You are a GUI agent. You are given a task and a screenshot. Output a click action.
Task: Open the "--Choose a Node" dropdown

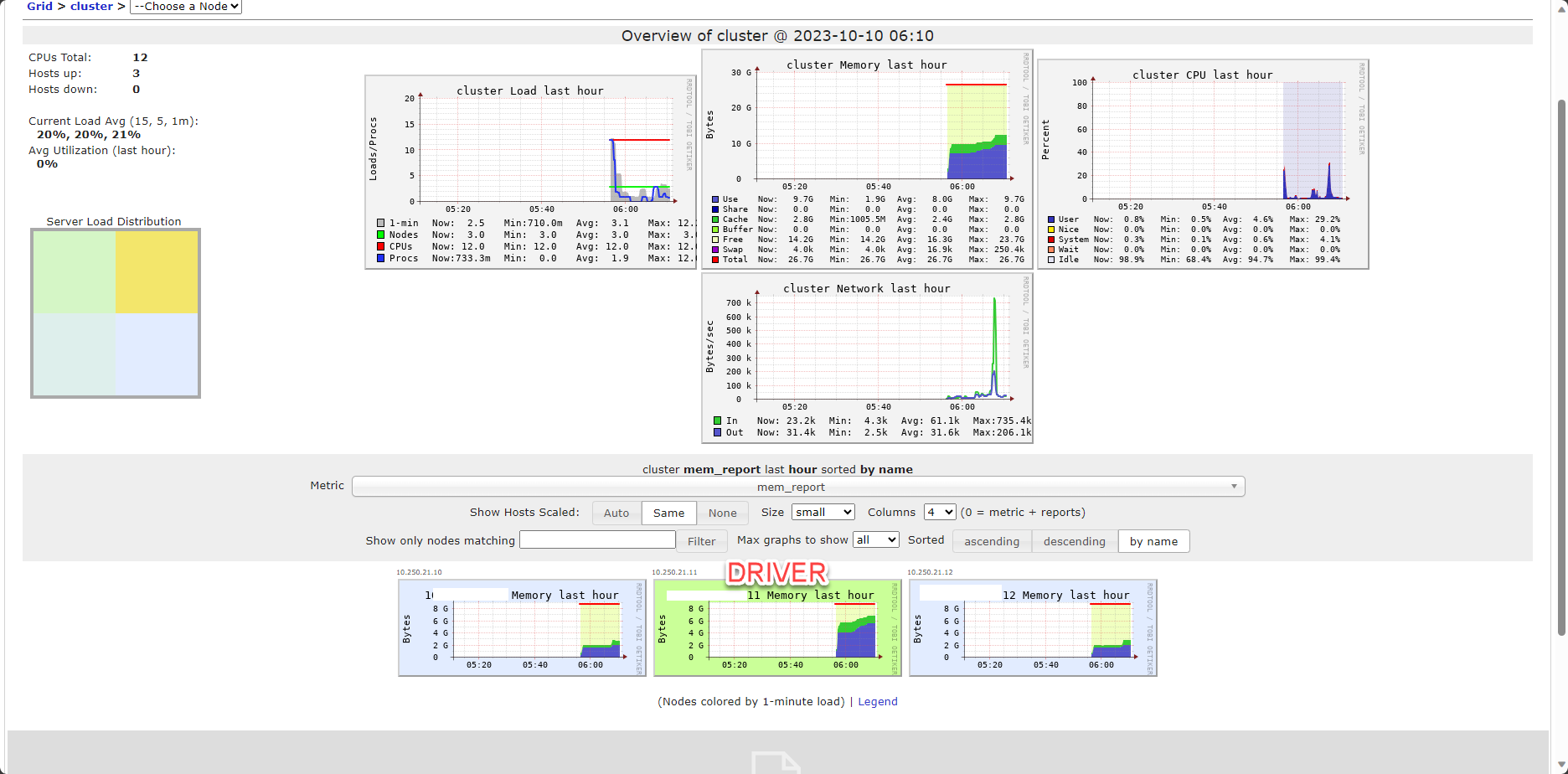184,7
